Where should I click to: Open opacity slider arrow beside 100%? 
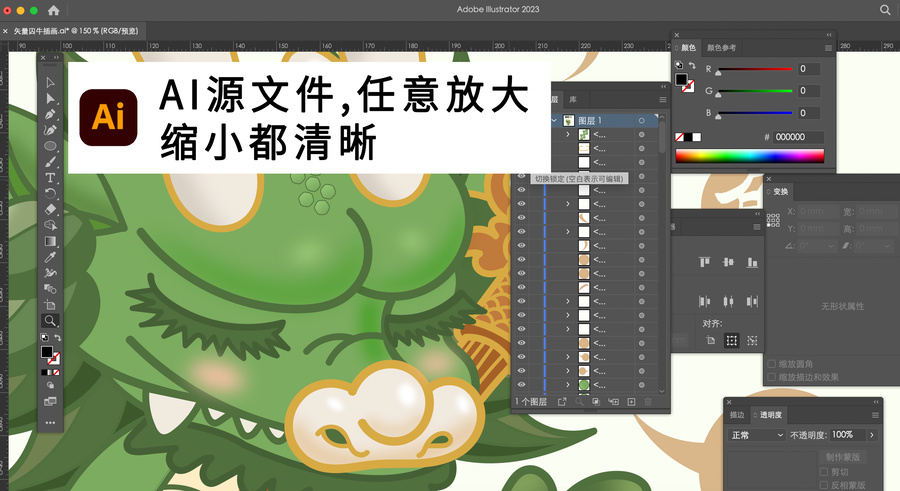coord(871,435)
